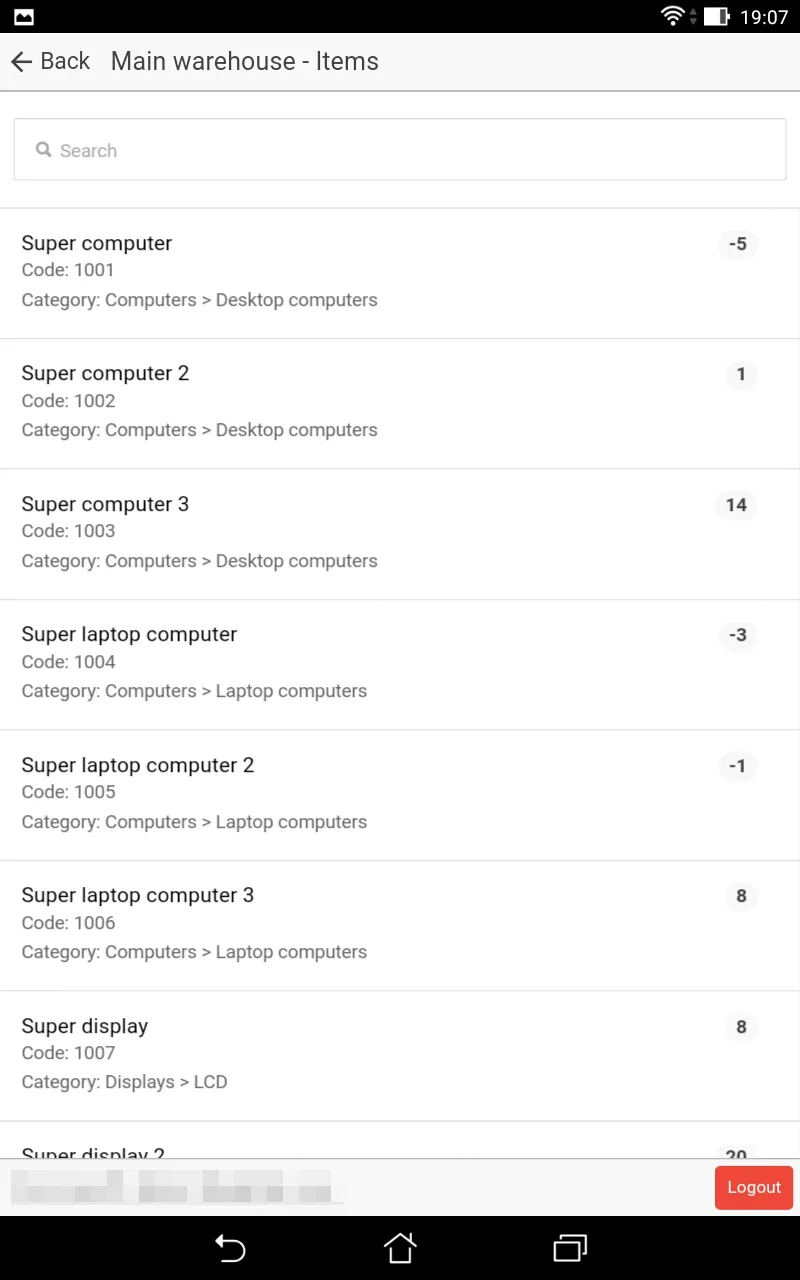This screenshot has height=1280, width=800.
Task: Tap the picture notification icon in status bar
Action: pyautogui.click(x=23, y=16)
